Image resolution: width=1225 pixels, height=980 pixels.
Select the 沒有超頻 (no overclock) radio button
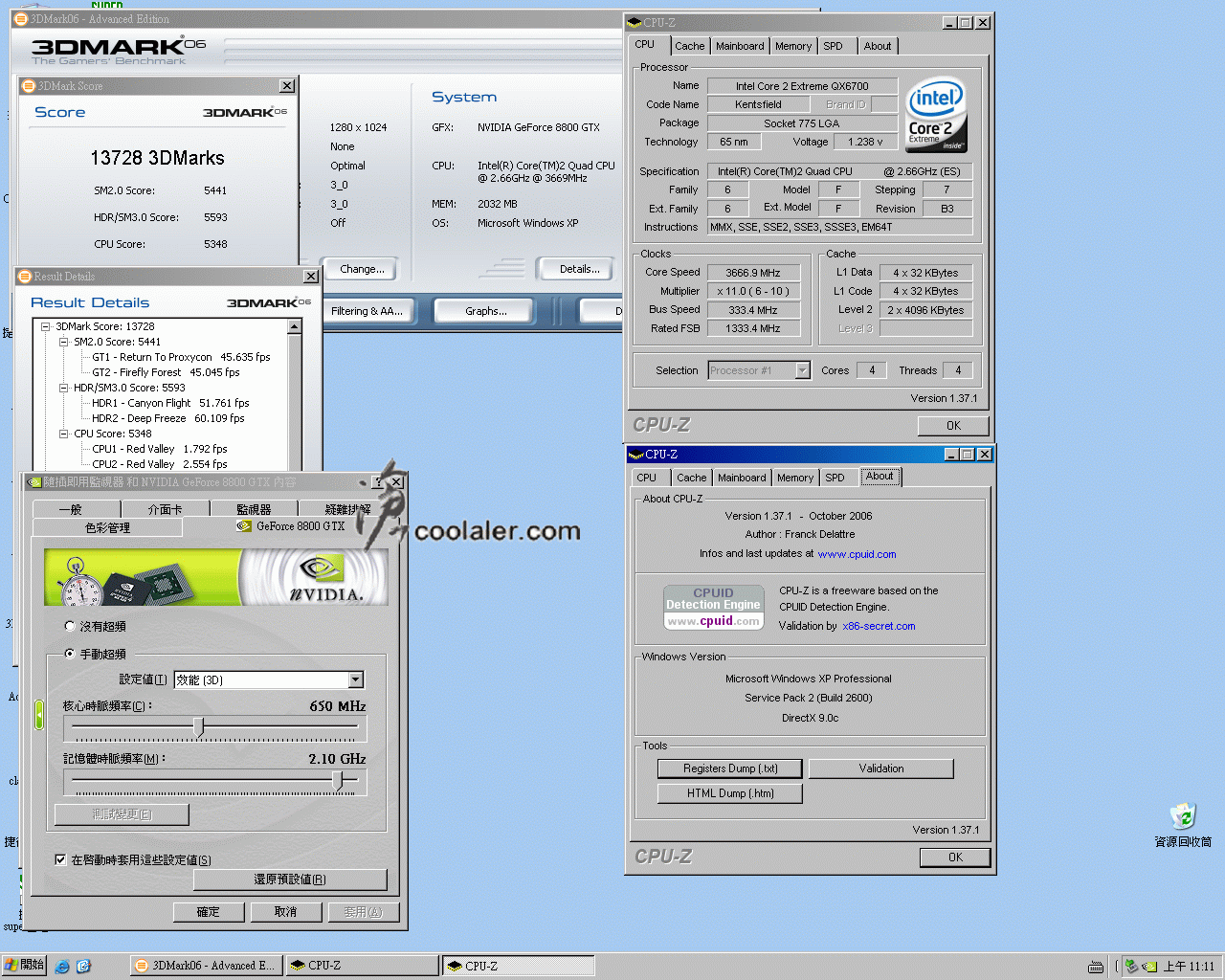click(69, 626)
